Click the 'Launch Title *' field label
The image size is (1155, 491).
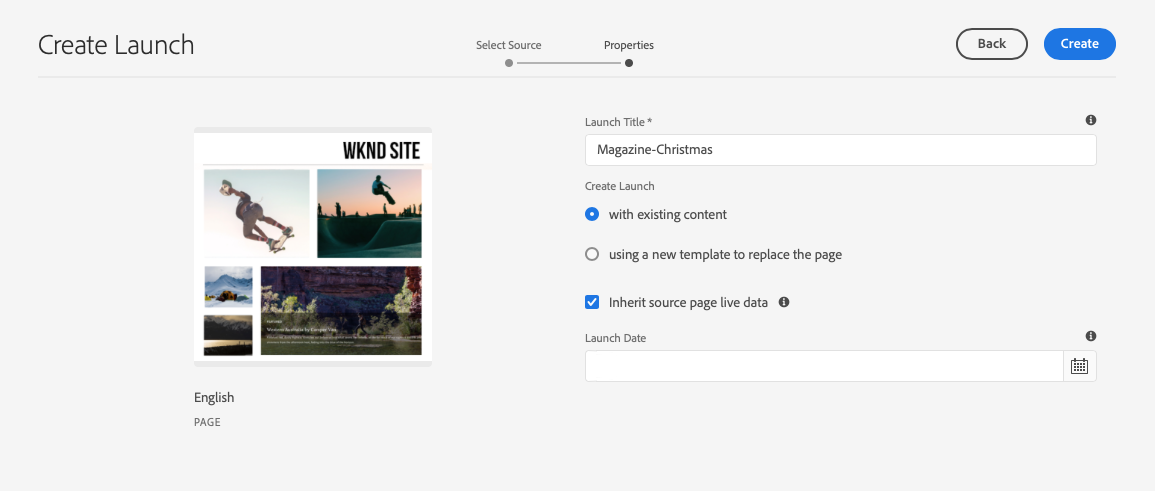pos(618,122)
